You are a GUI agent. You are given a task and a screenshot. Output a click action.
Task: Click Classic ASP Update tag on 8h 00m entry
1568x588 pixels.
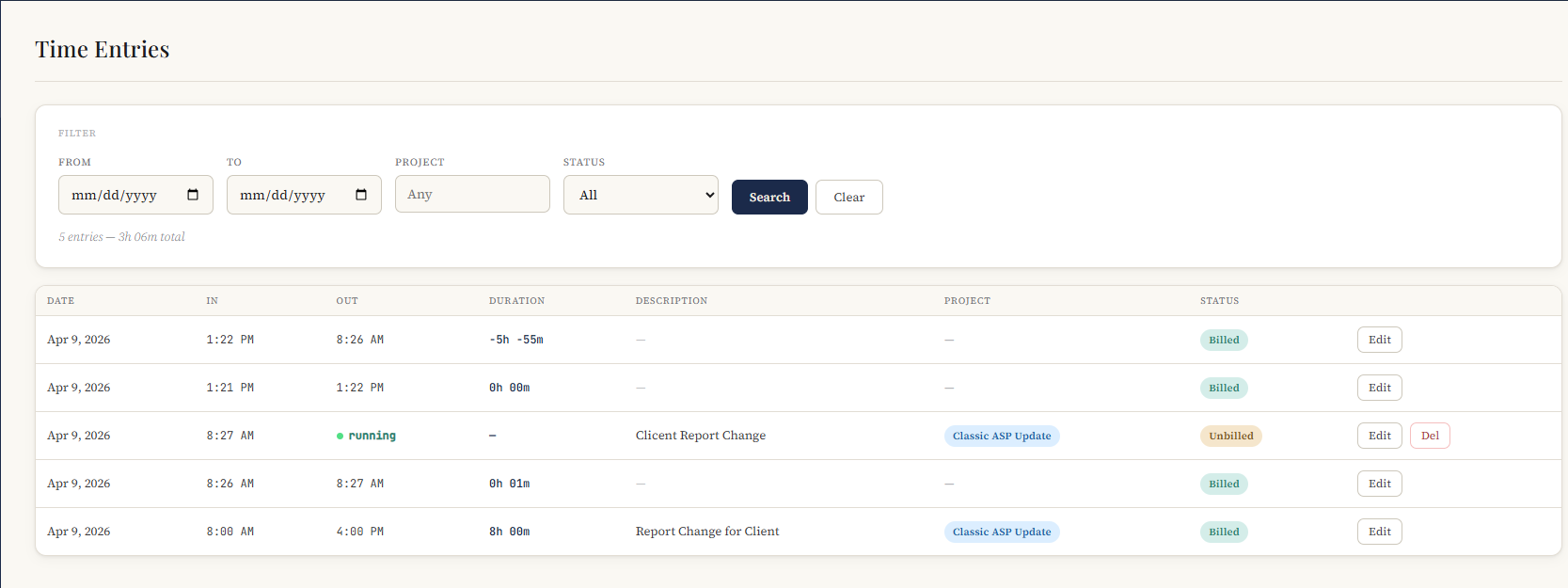point(1002,532)
